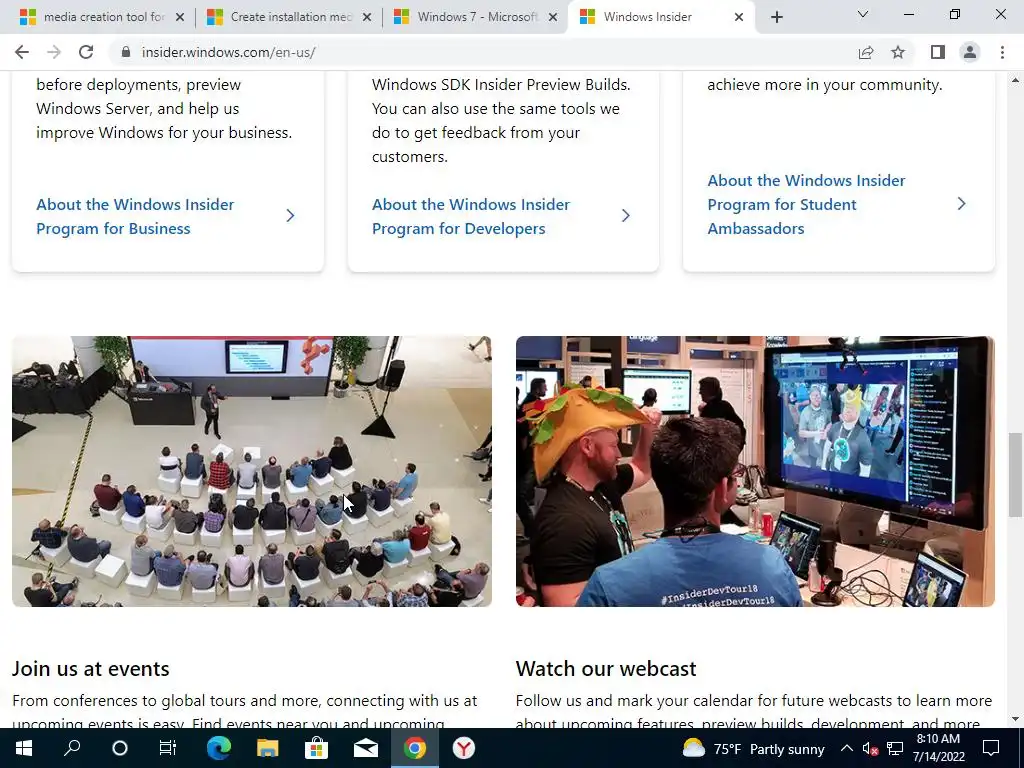Image resolution: width=1024 pixels, height=768 pixels.
Task: Click the Chrome taskbar icon
Action: [x=414, y=748]
